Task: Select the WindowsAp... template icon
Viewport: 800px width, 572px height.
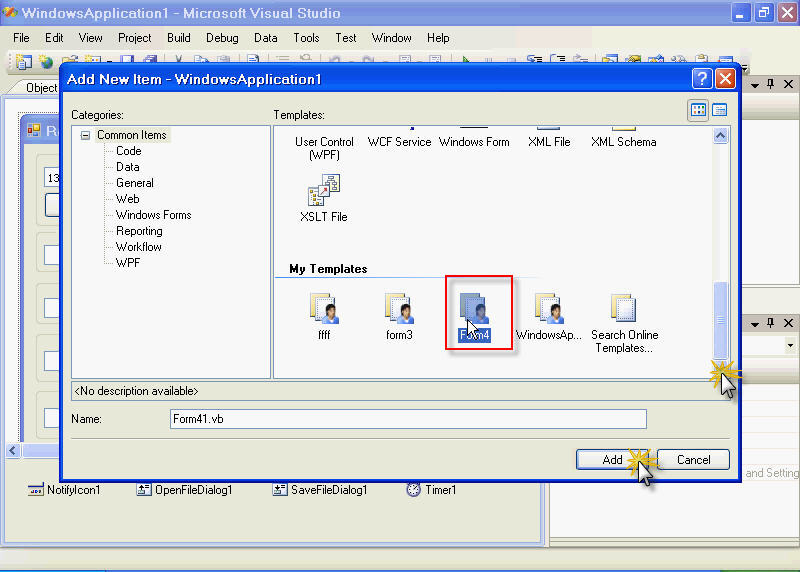Action: point(548,309)
